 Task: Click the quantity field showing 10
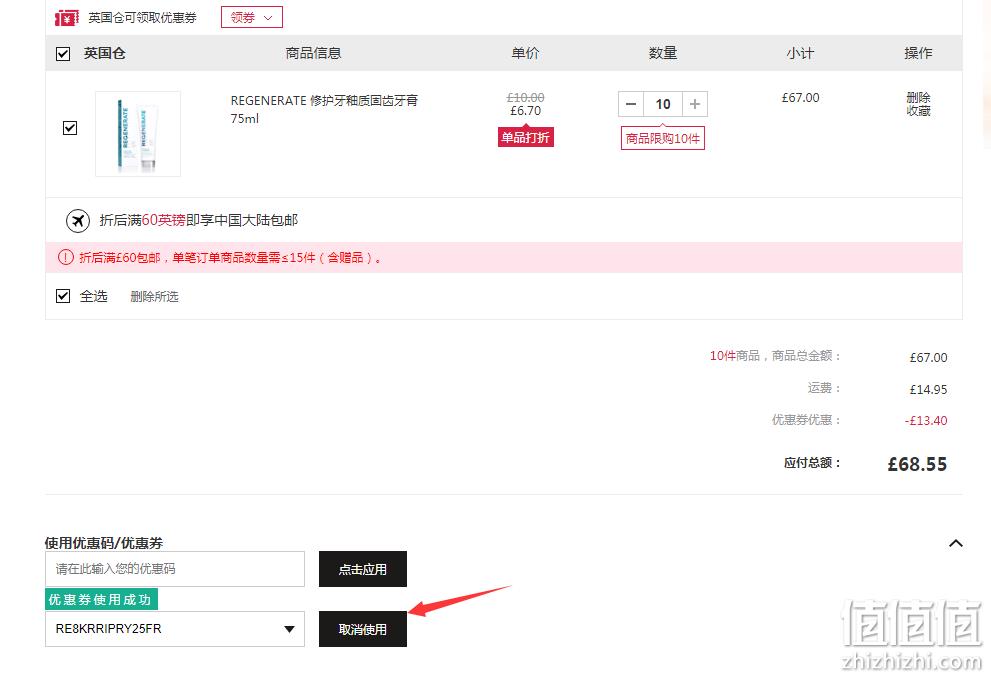663,104
